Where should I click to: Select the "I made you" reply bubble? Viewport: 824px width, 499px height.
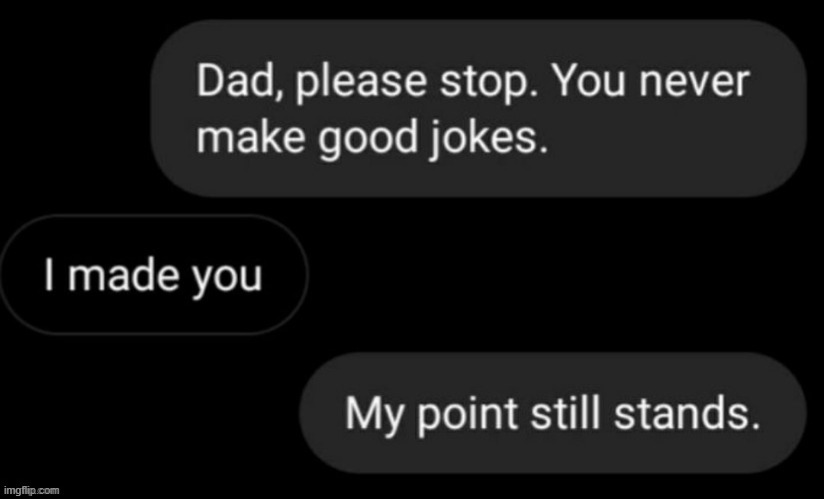click(x=152, y=274)
